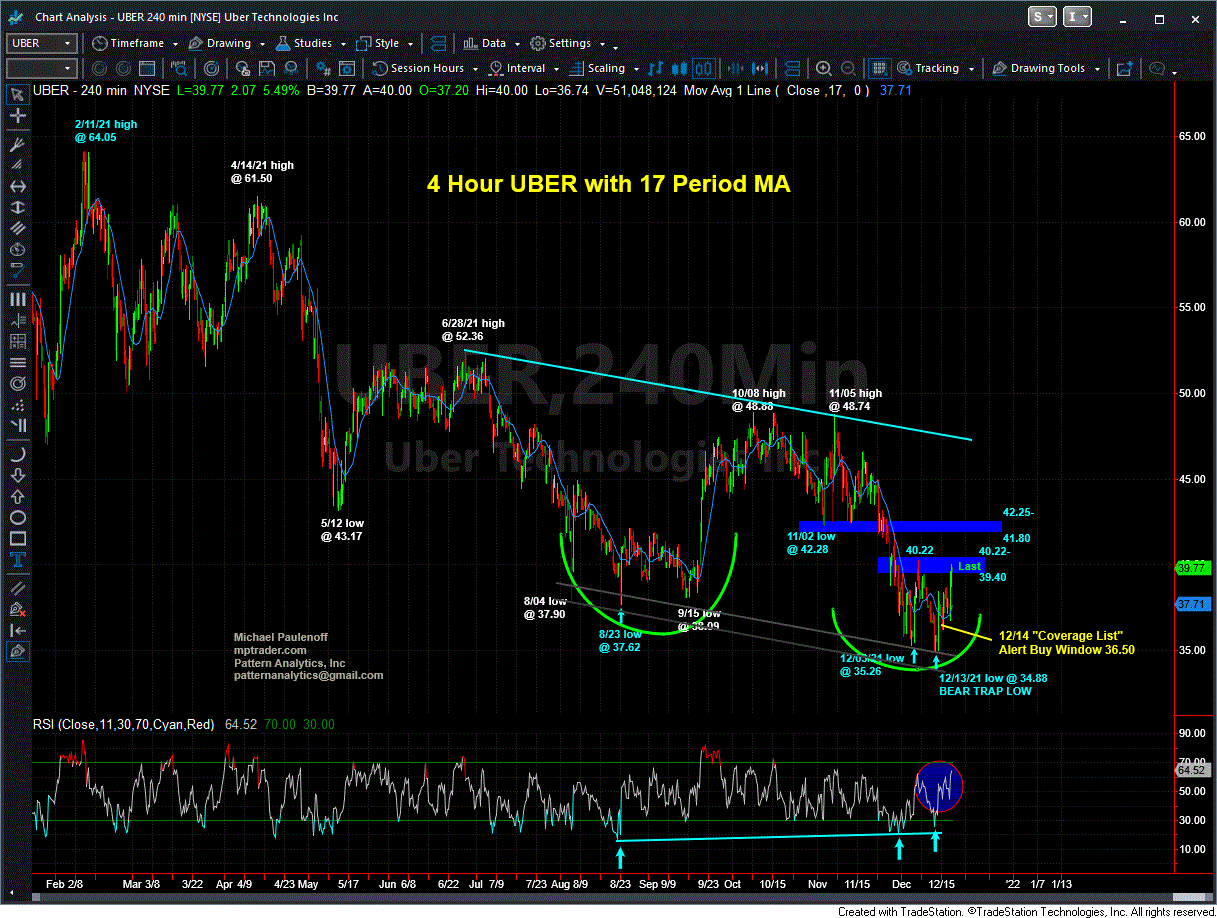The image size is (1217, 918).
Task: Select the '4 Hour UBER with 17 Period MA' title
Action: pyautogui.click(x=608, y=184)
